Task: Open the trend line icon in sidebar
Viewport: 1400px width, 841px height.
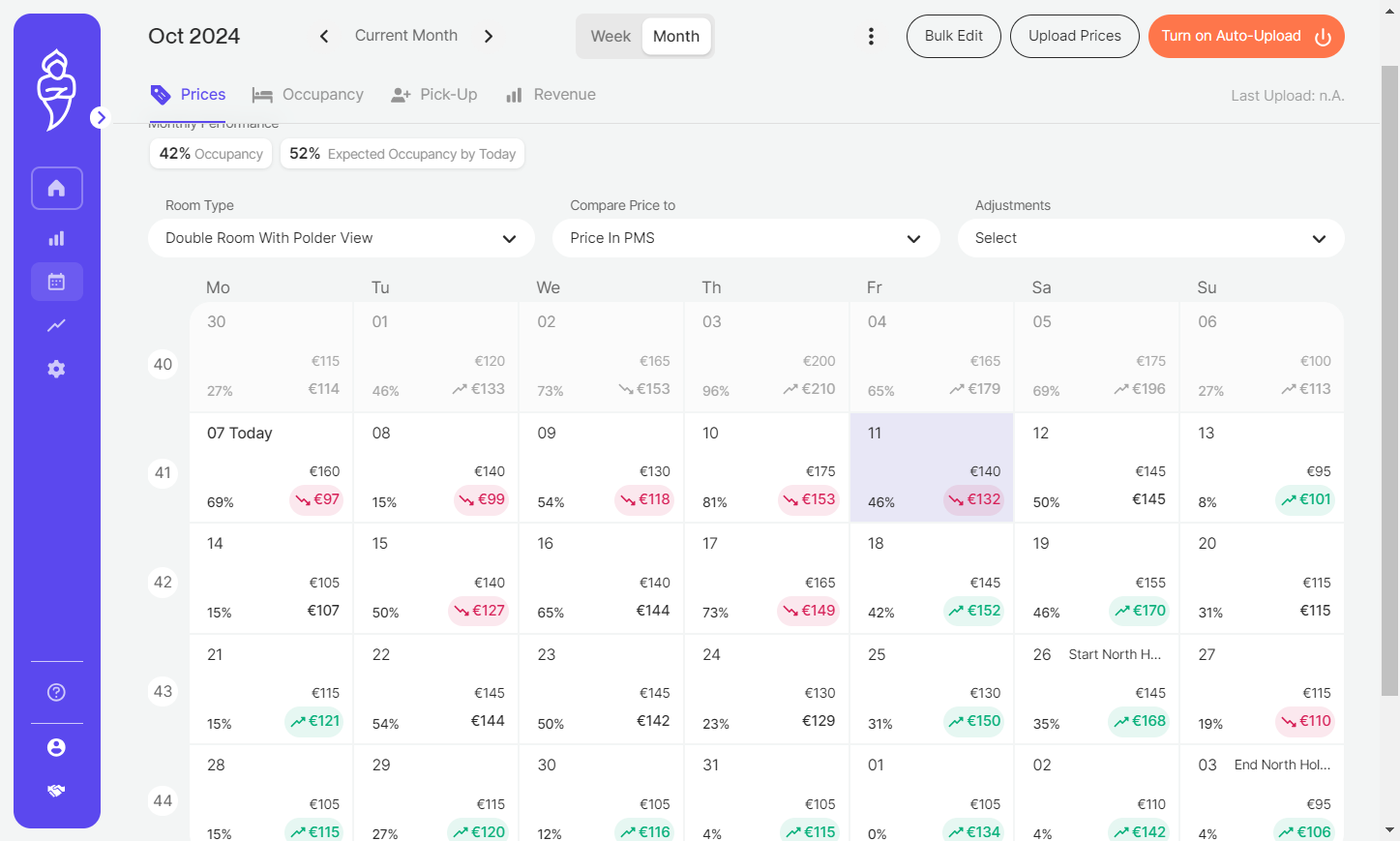Action: point(57,325)
